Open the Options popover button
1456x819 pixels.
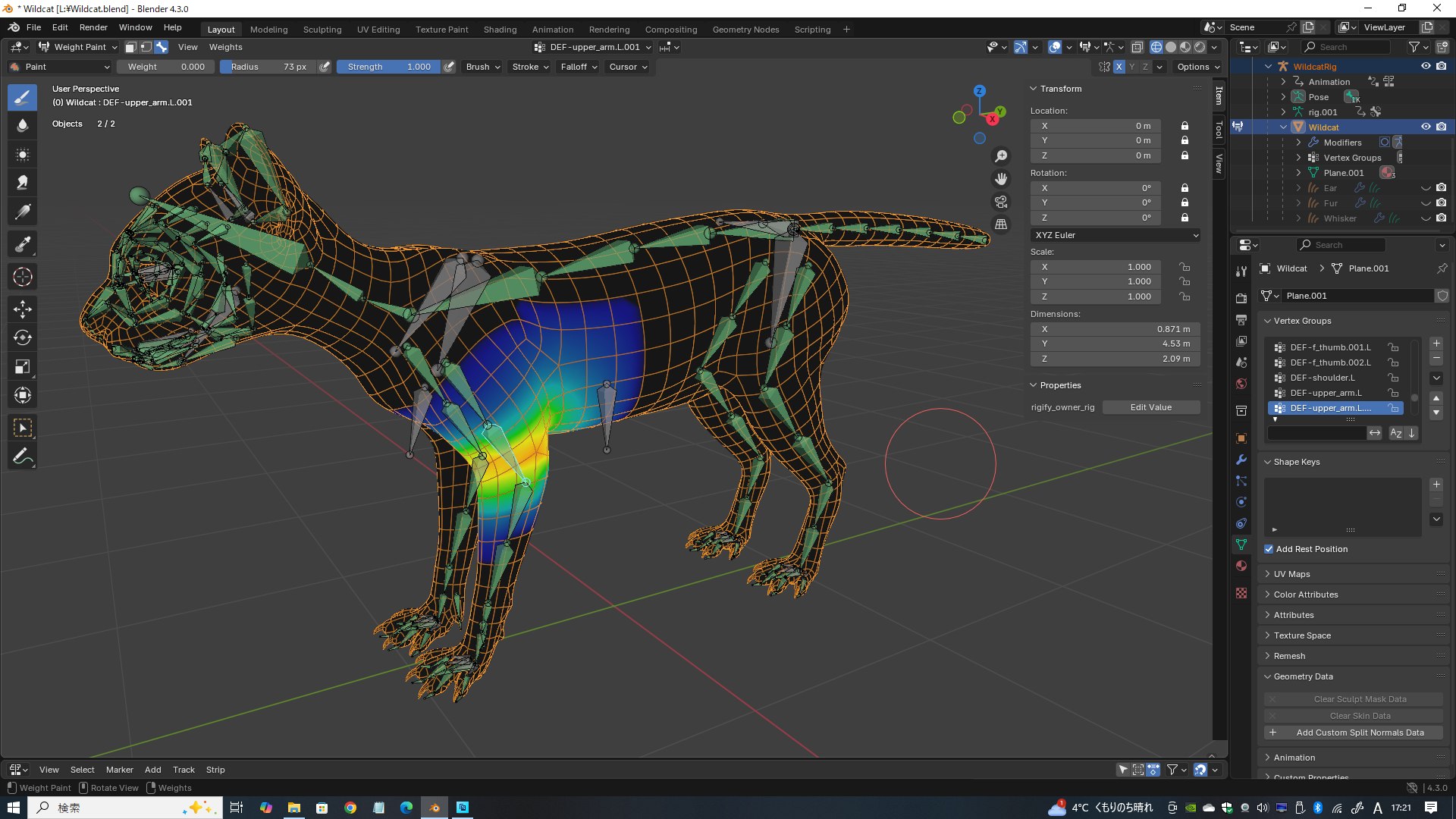coord(1198,67)
